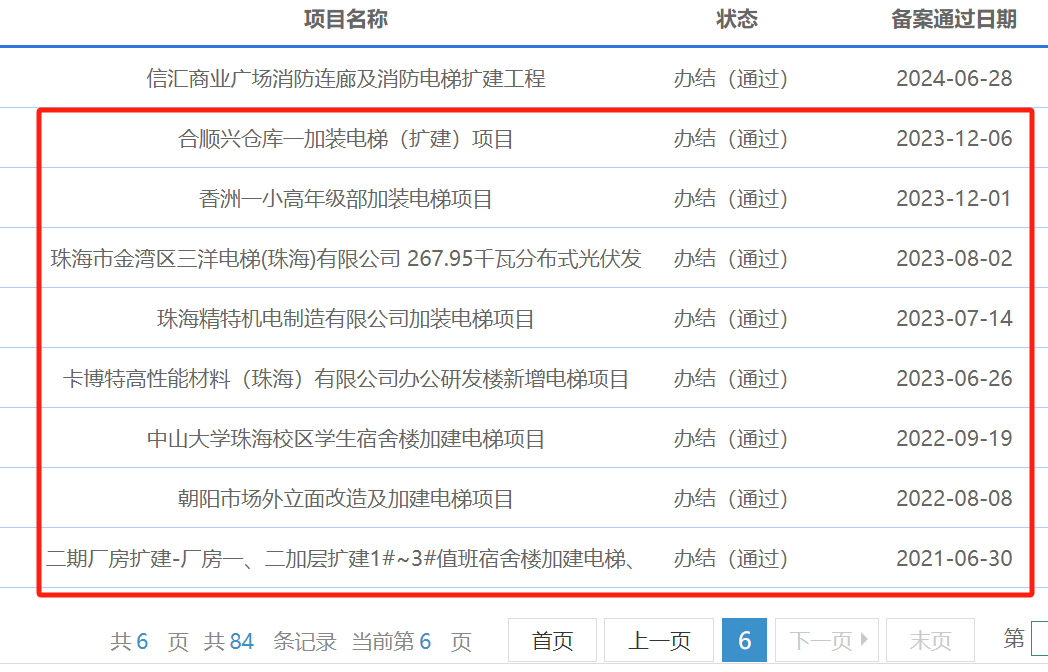1048x672 pixels.
Task: Select date 2024-06-28 cell
Action: tap(954, 79)
